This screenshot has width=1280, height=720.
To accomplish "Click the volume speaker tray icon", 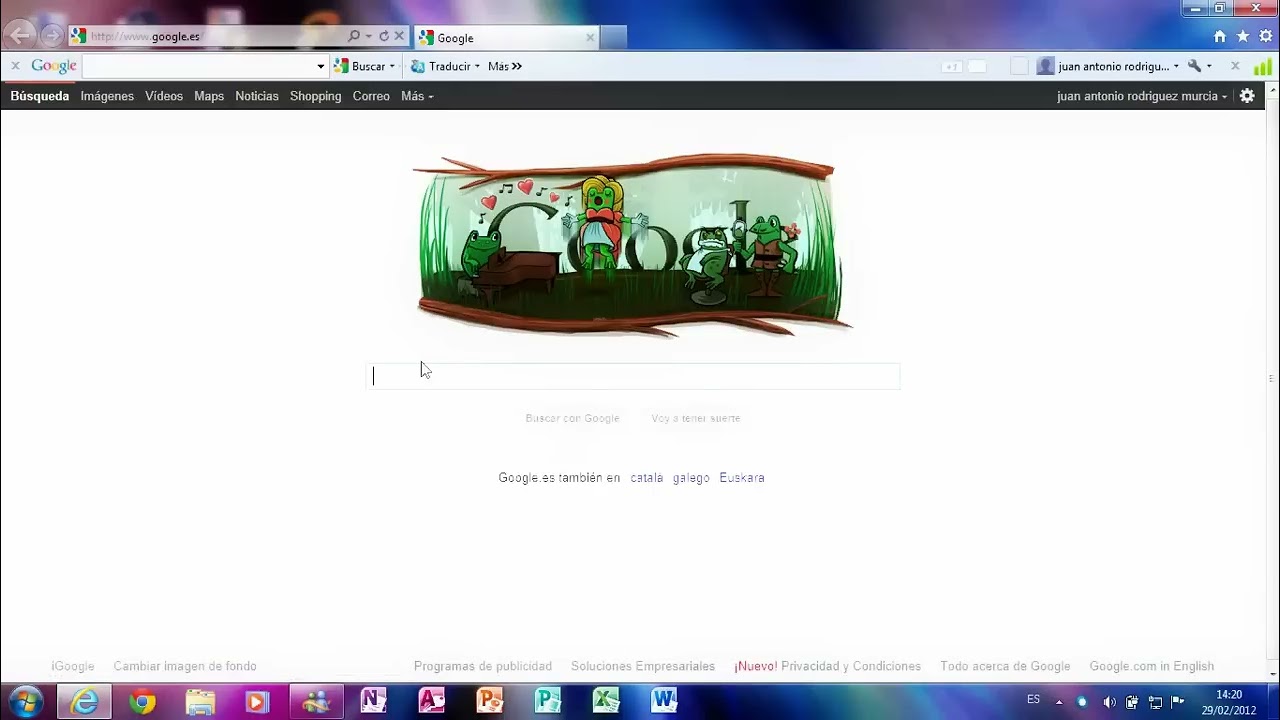I will pyautogui.click(x=1108, y=702).
